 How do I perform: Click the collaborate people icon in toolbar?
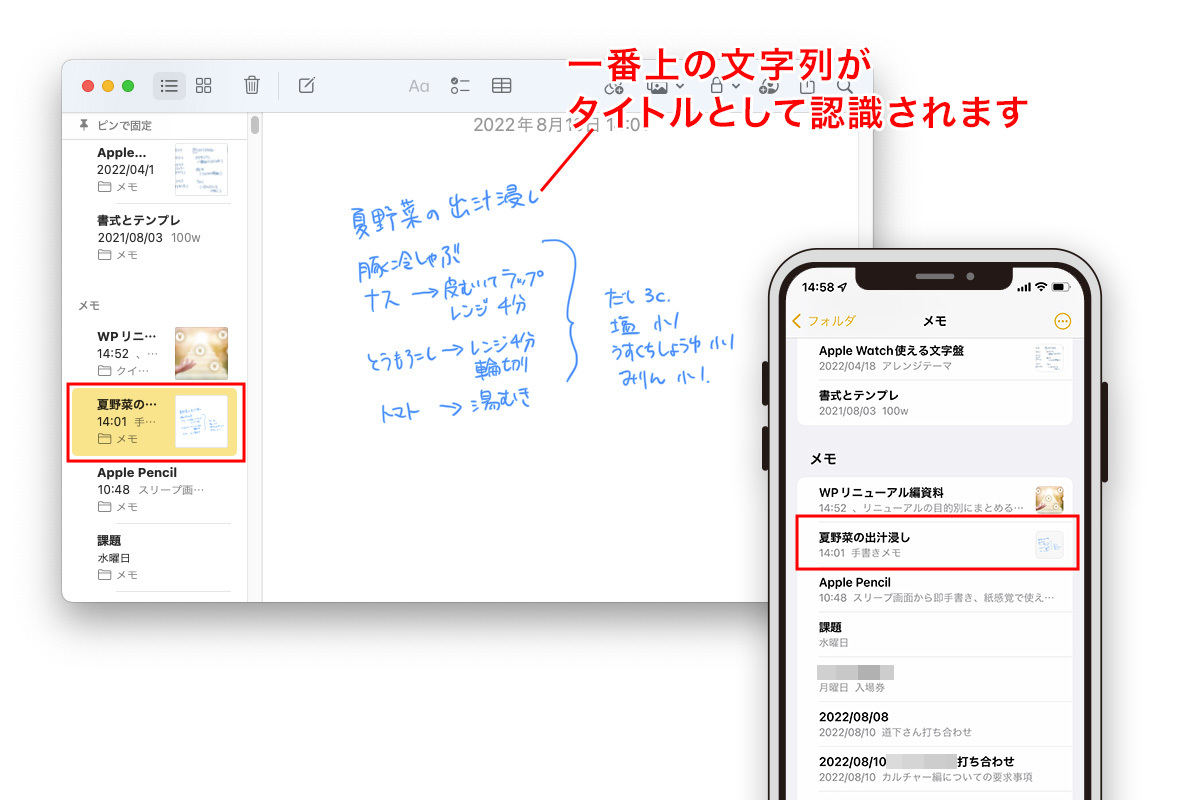click(x=768, y=86)
